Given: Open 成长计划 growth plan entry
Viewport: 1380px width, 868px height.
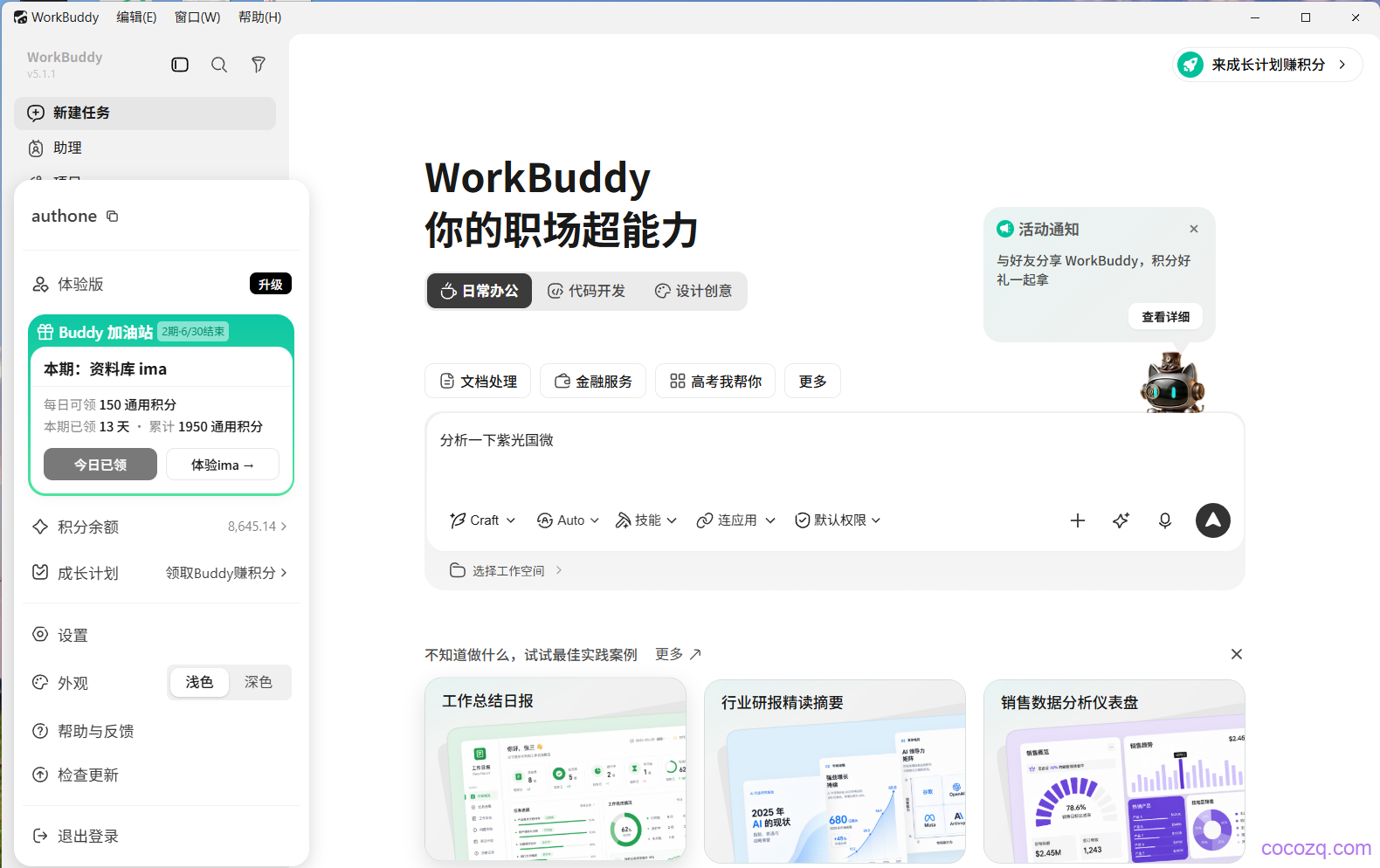Looking at the screenshot, I should coord(160,573).
